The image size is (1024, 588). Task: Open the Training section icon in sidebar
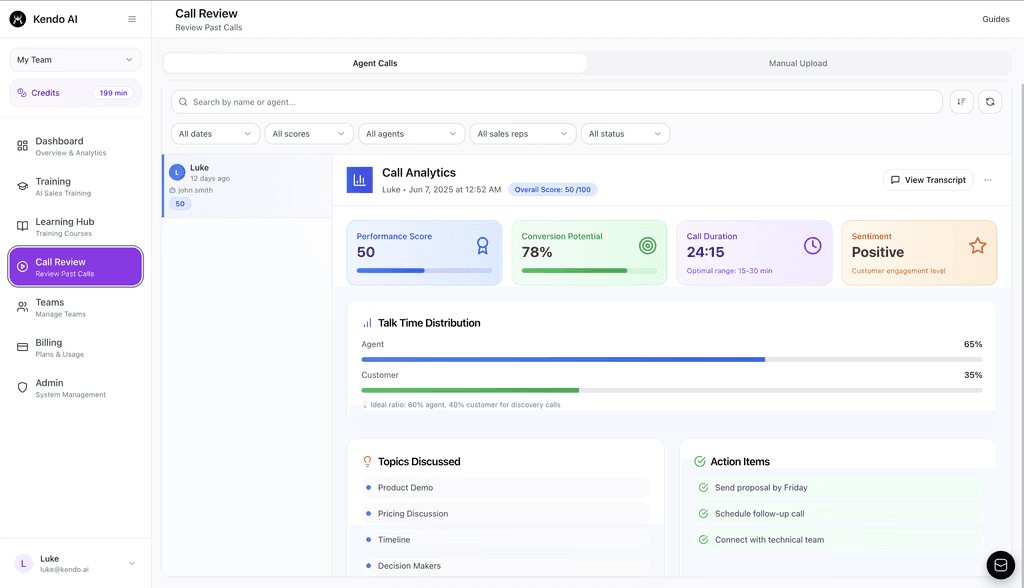(x=22, y=186)
